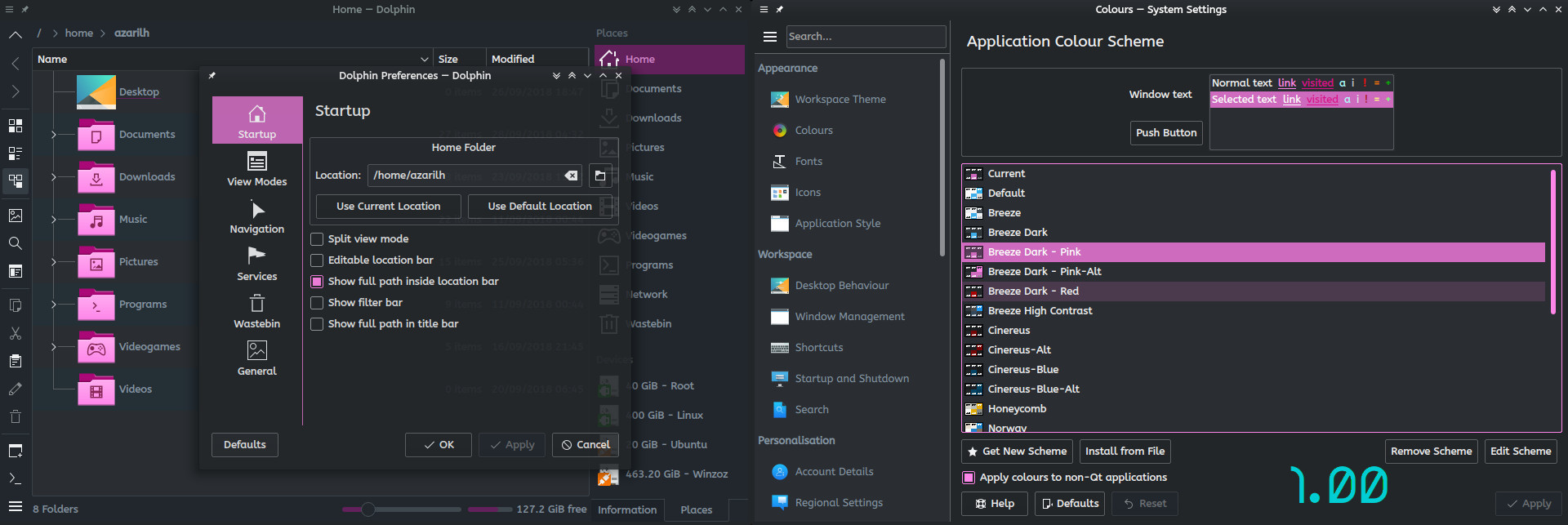Open General section in Dolphin Preferences

[256, 358]
